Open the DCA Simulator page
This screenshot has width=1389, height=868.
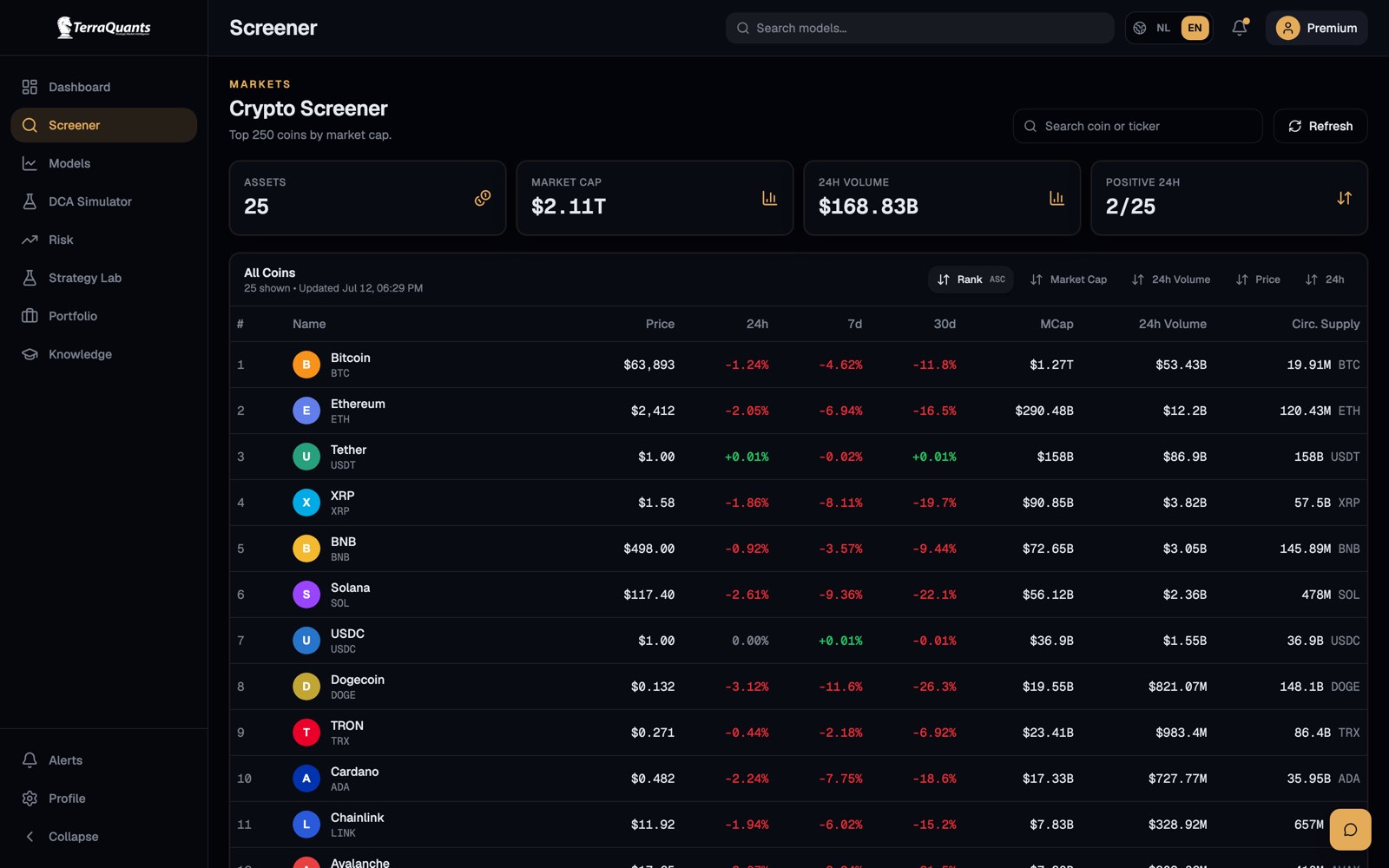point(104,201)
